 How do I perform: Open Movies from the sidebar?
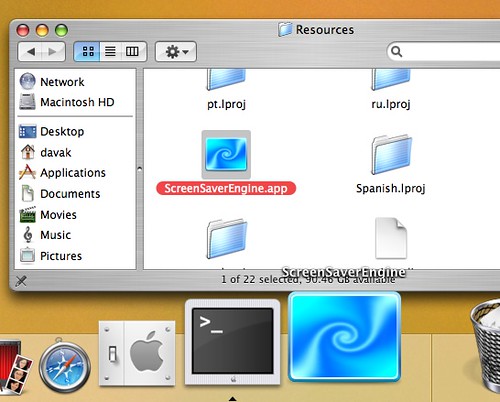point(48,215)
